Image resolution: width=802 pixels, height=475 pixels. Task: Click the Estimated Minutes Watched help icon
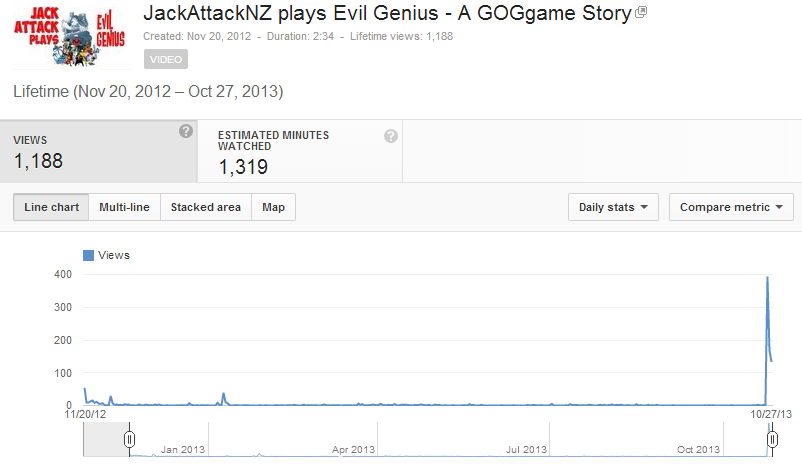[391, 136]
